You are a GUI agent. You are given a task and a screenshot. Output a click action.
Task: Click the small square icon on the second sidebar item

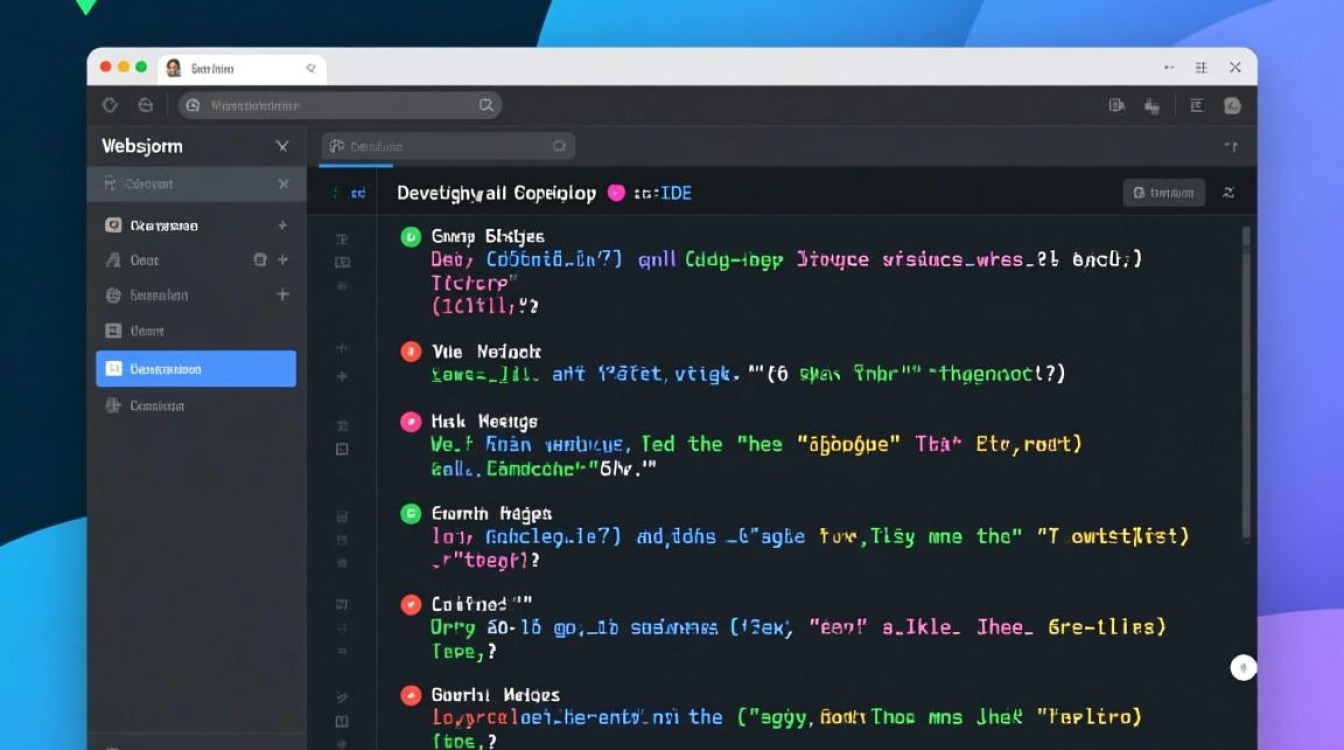click(x=260, y=259)
